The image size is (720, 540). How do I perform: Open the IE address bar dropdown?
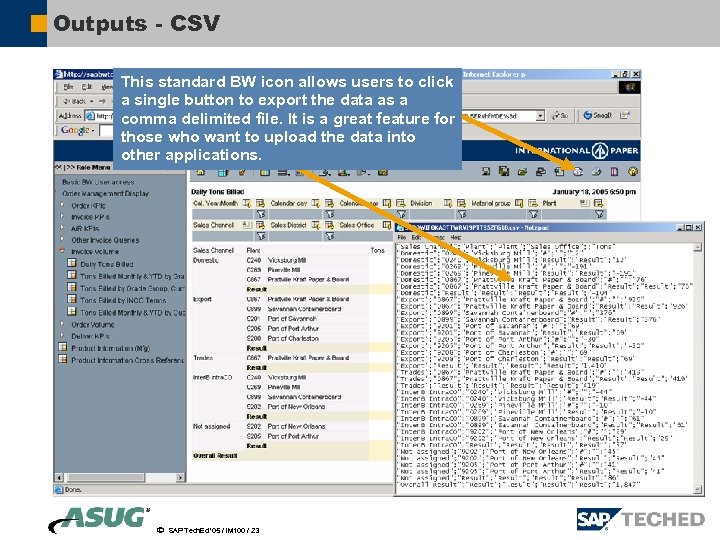pyautogui.click(x=540, y=116)
